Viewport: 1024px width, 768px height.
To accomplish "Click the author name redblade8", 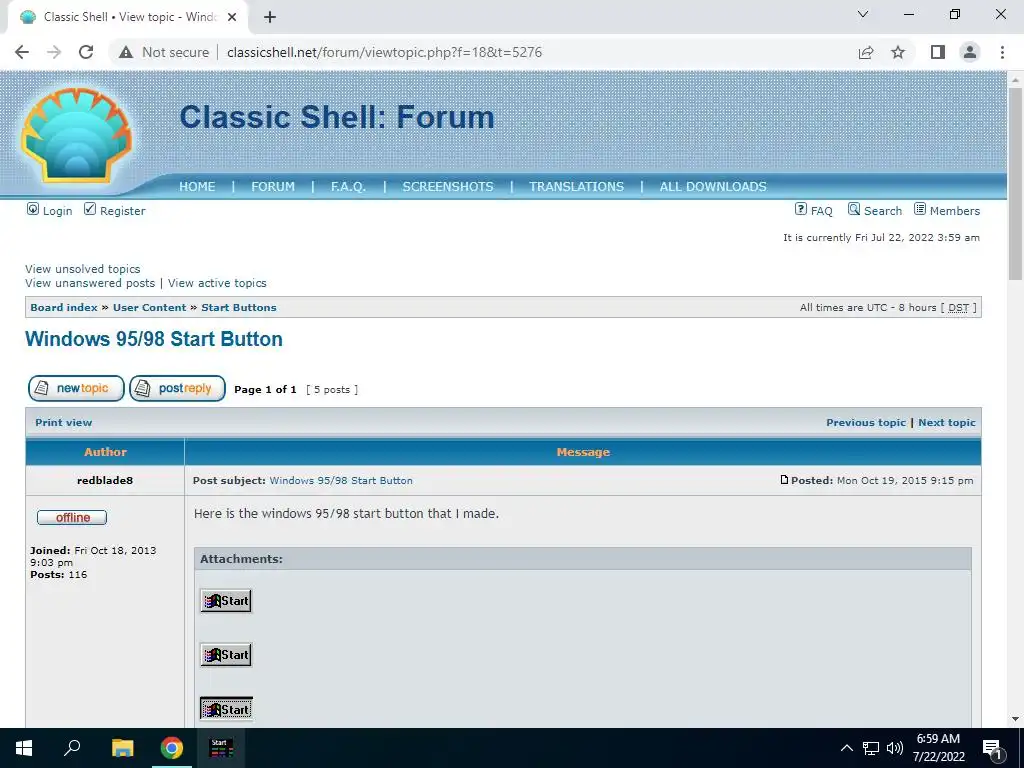I will click(x=105, y=481).
